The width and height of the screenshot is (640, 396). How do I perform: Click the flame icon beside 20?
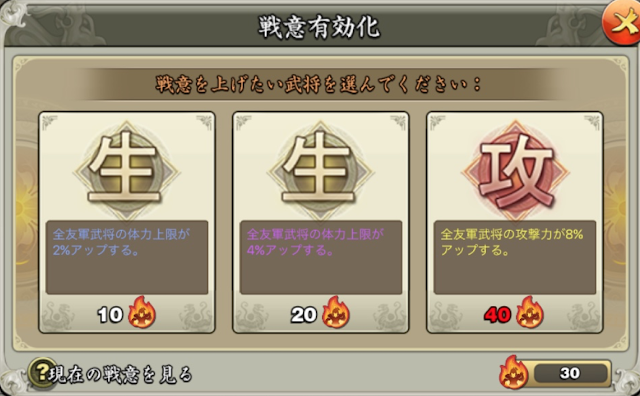(x=336, y=312)
